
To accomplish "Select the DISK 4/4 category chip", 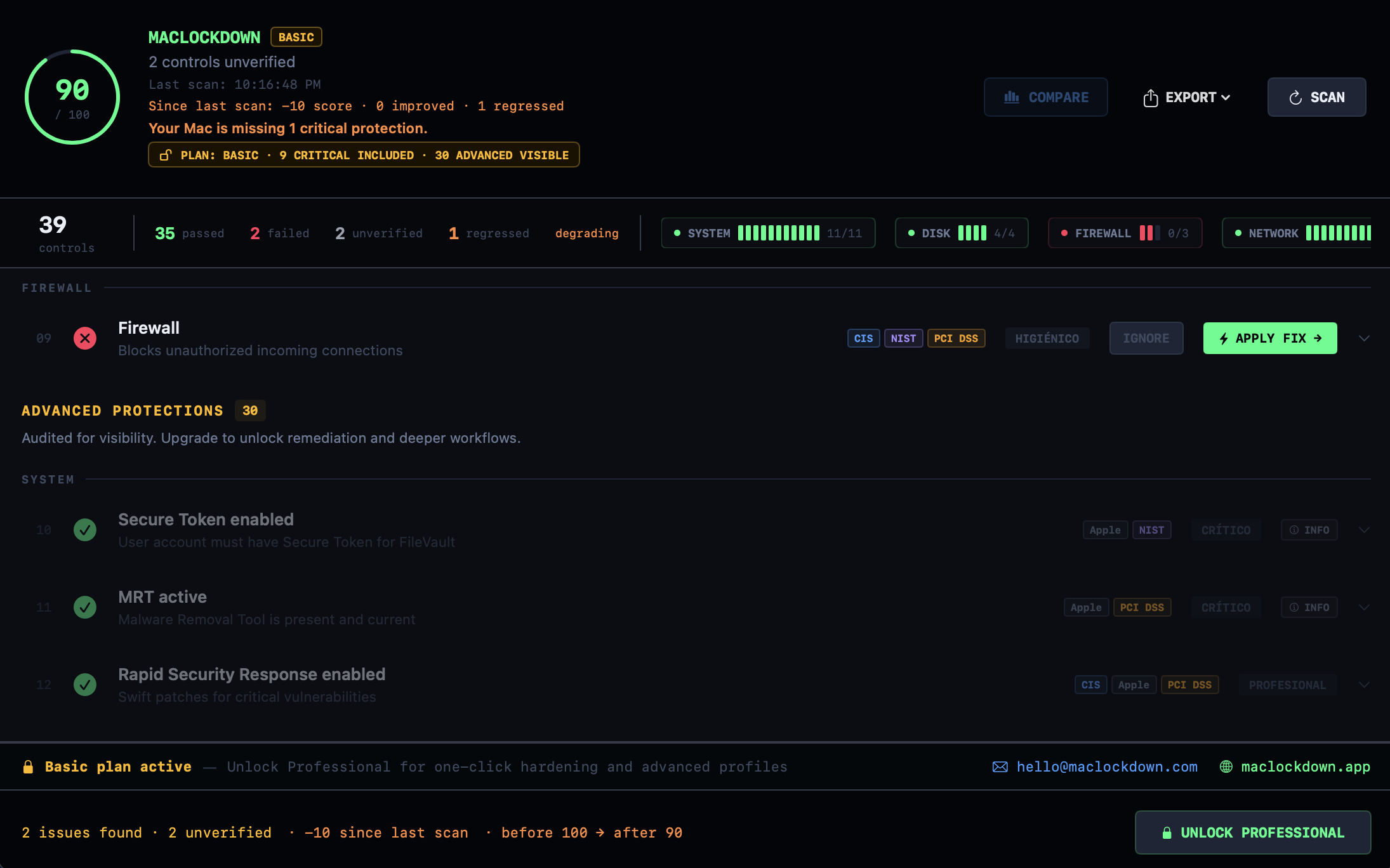I will tap(962, 233).
